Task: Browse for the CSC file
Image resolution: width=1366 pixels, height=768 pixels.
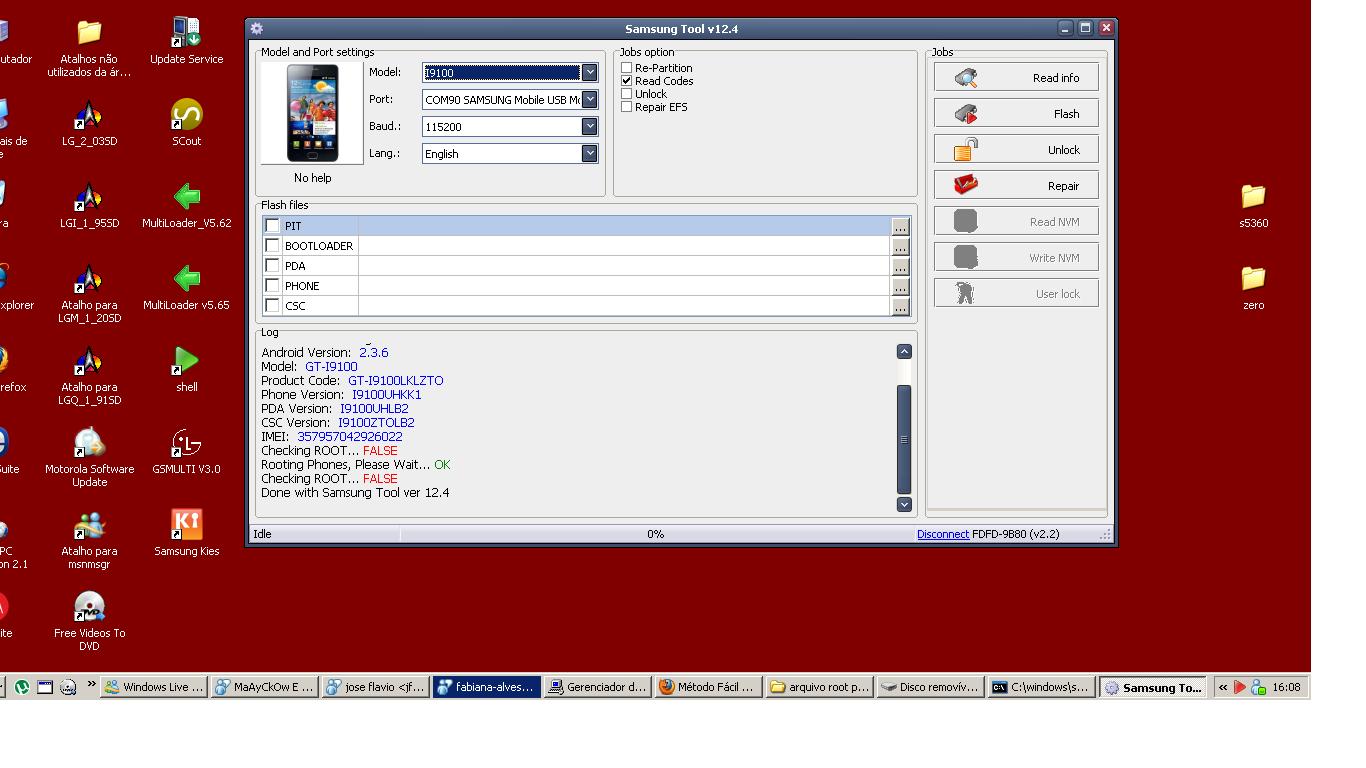Action: (900, 307)
